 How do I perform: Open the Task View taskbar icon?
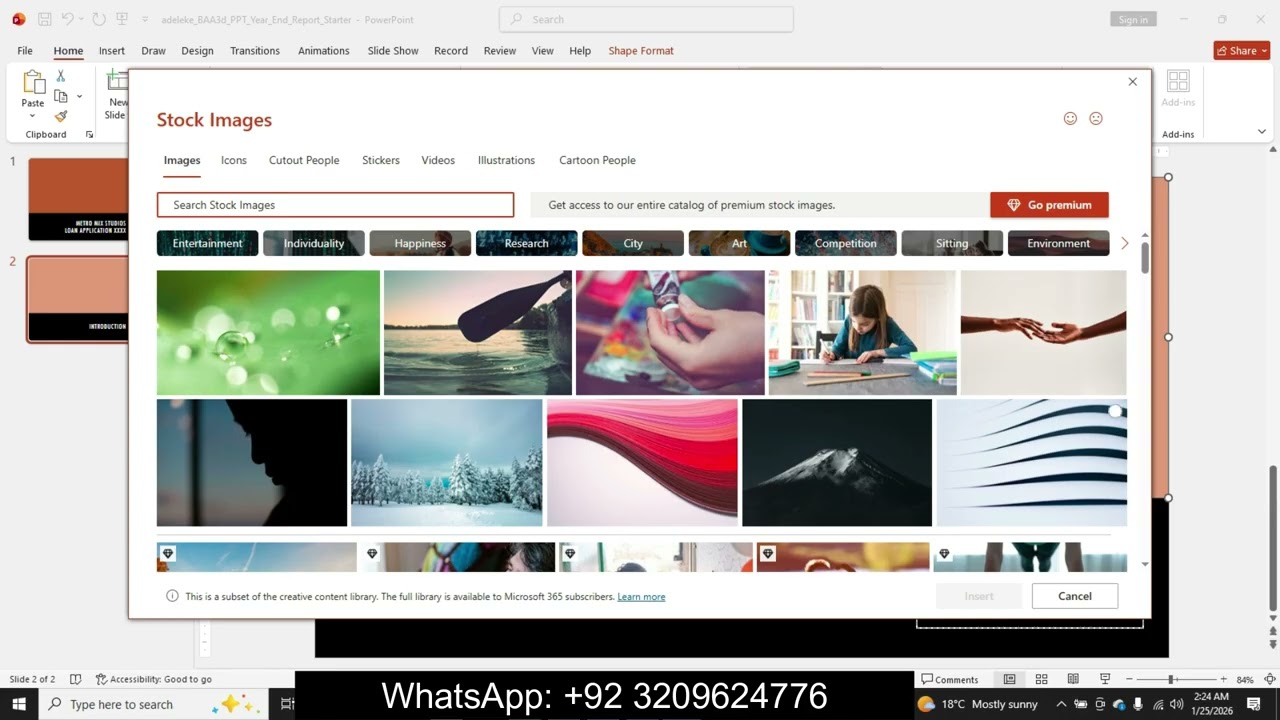tap(287, 704)
